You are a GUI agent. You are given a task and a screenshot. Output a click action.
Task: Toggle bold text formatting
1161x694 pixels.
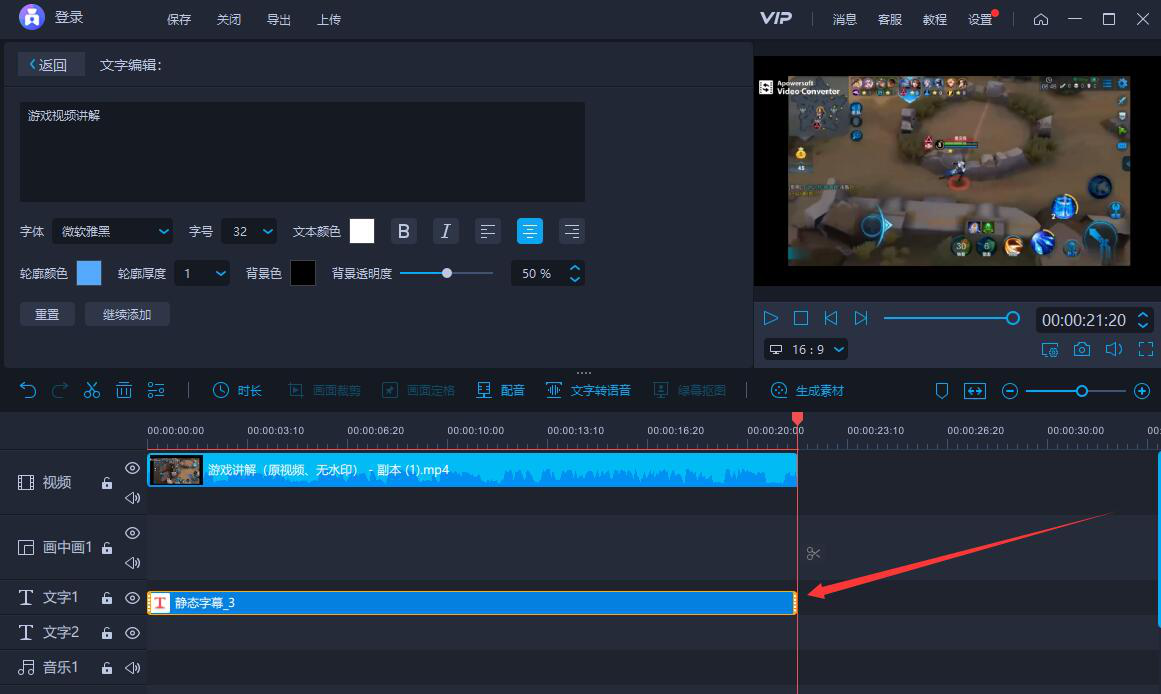coord(404,231)
